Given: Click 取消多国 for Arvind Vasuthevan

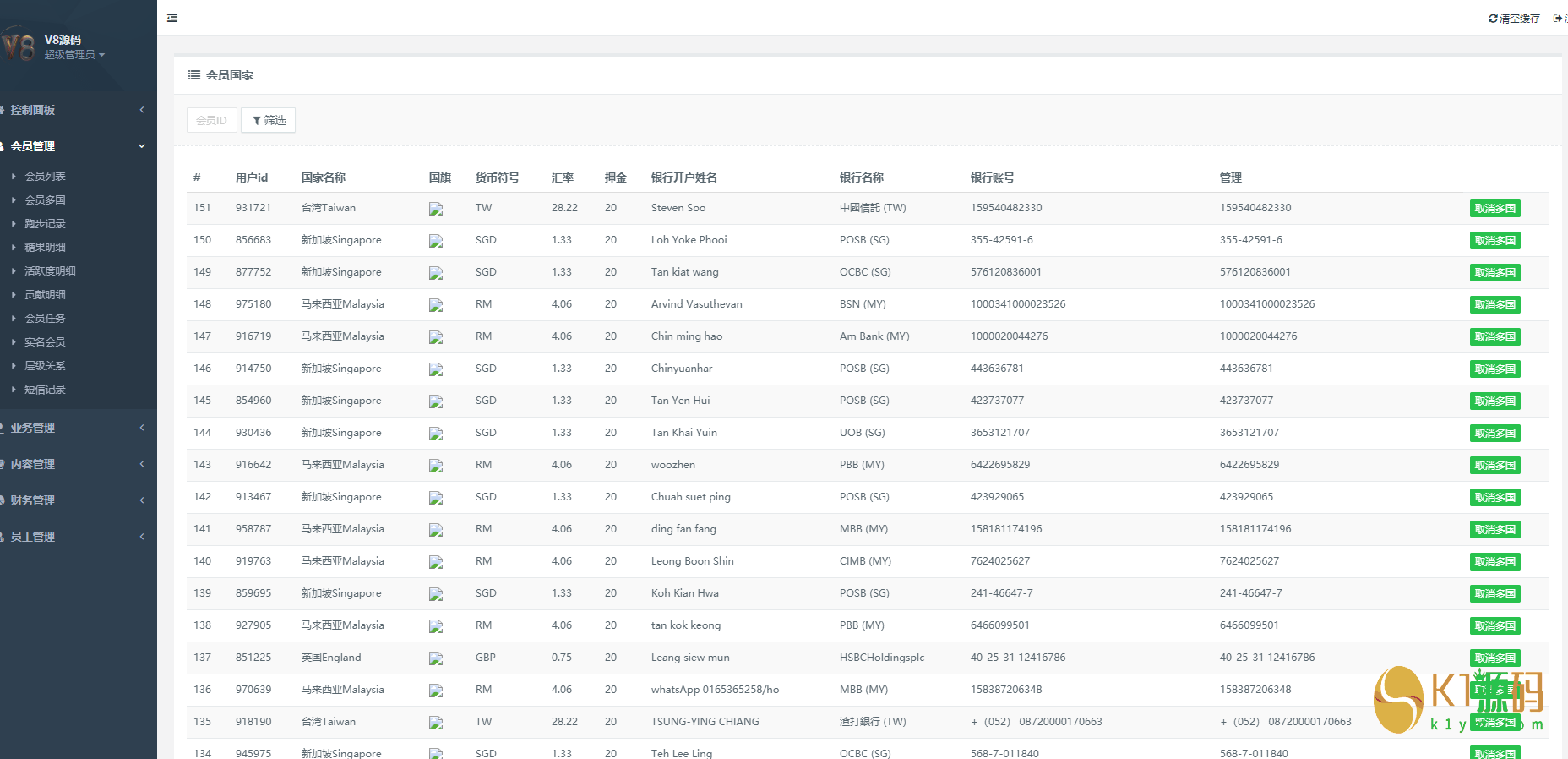Looking at the screenshot, I should [x=1494, y=305].
